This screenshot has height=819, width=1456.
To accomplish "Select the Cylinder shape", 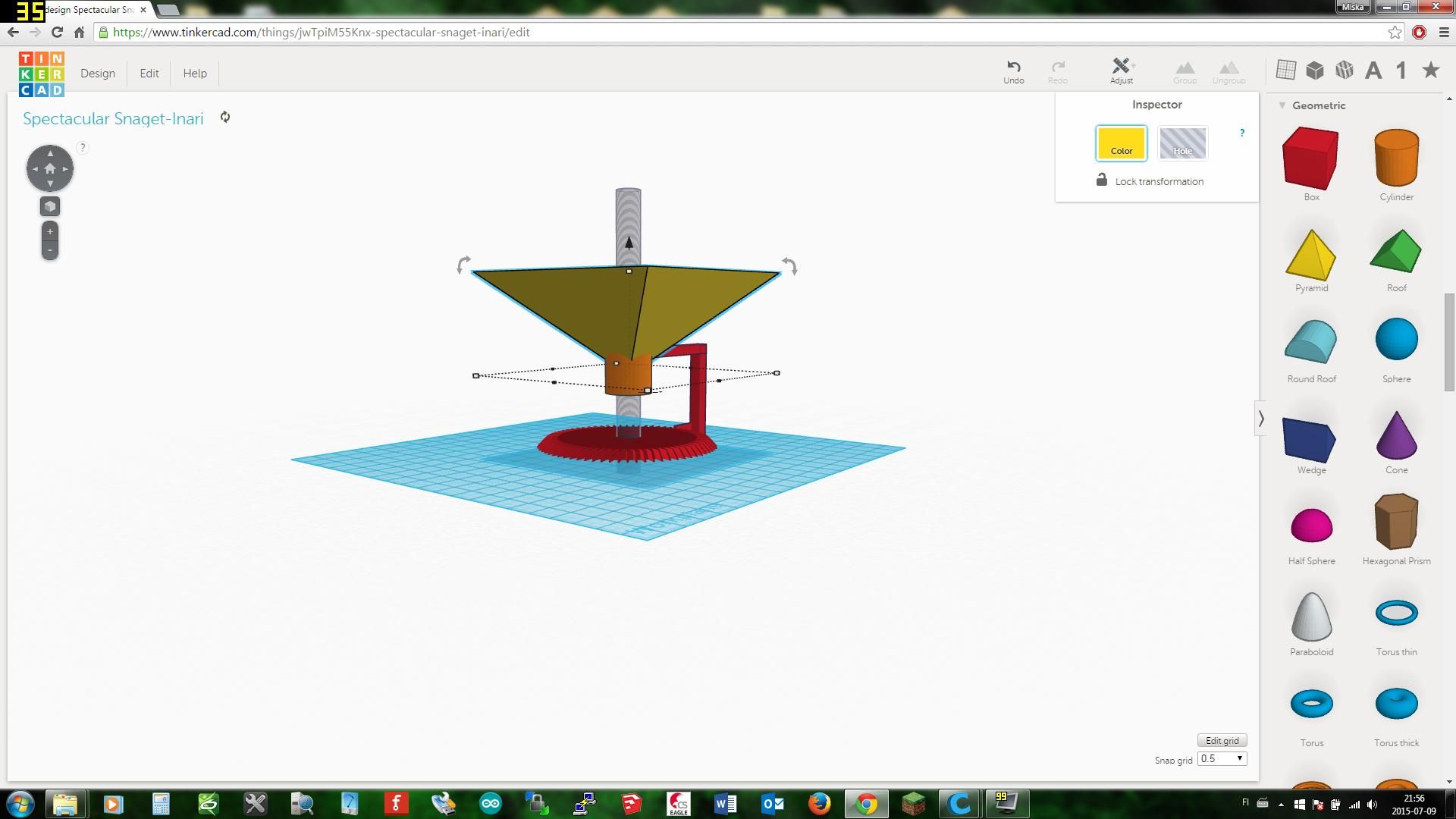I will click(x=1396, y=159).
